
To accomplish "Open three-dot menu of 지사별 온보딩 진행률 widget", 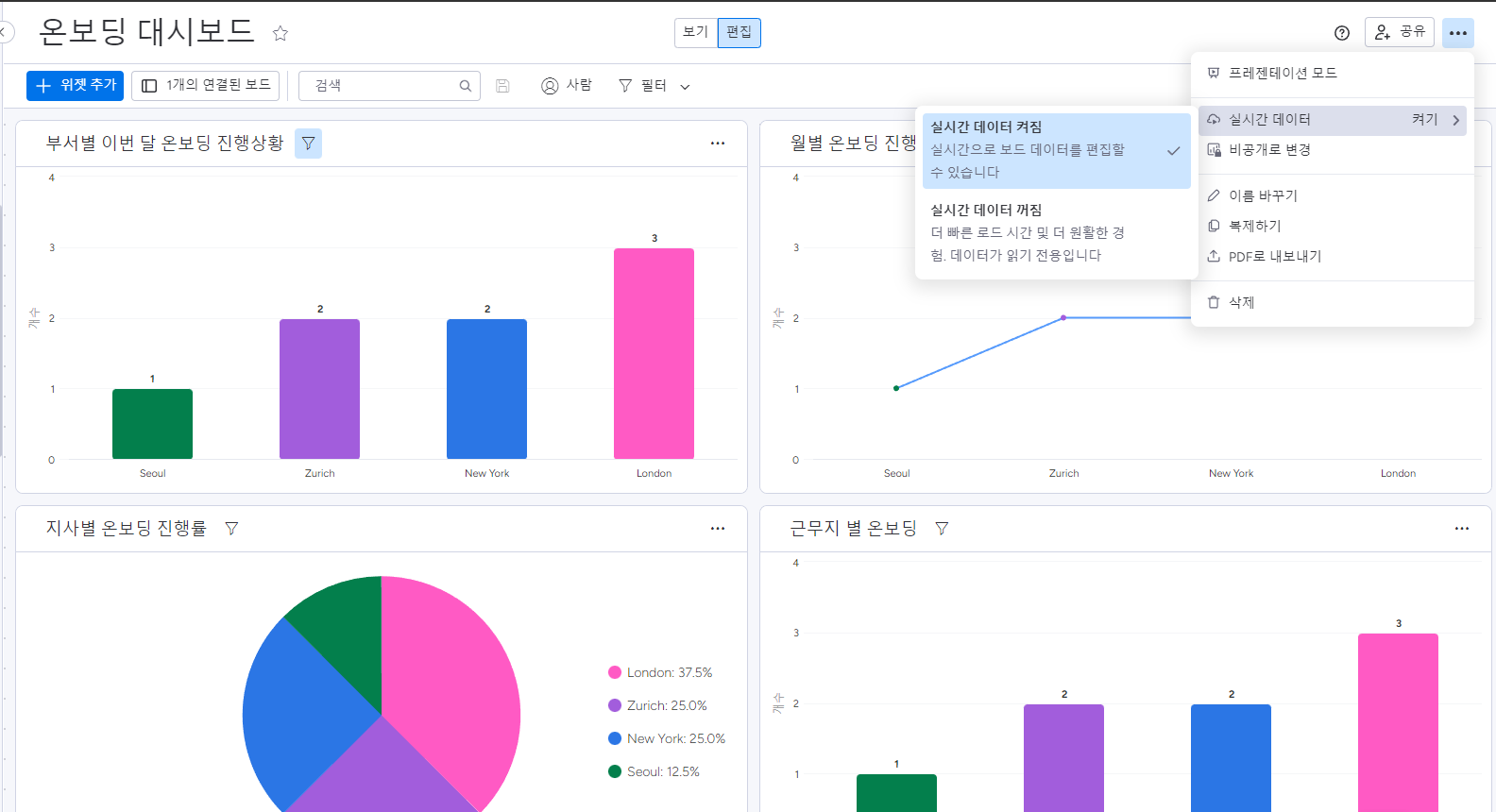I will pos(718,529).
